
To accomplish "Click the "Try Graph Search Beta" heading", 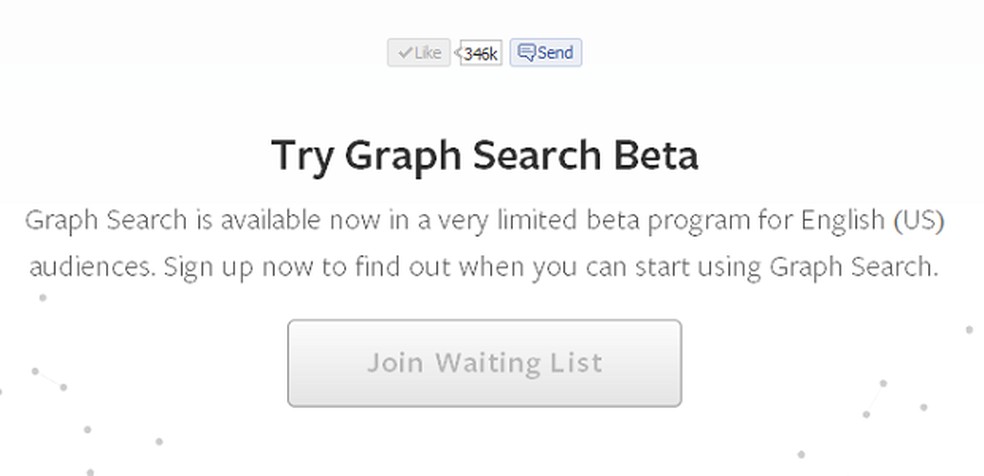I will click(x=484, y=156).
